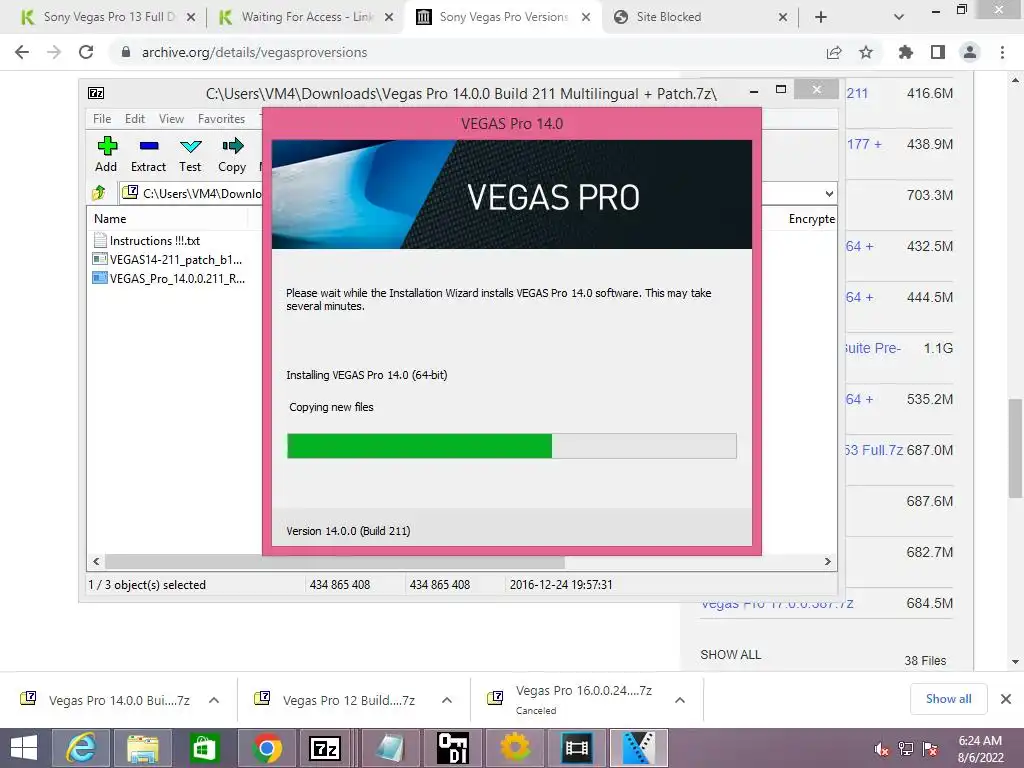Click the volume muted tray icon
This screenshot has height=768, width=1024.
point(881,749)
